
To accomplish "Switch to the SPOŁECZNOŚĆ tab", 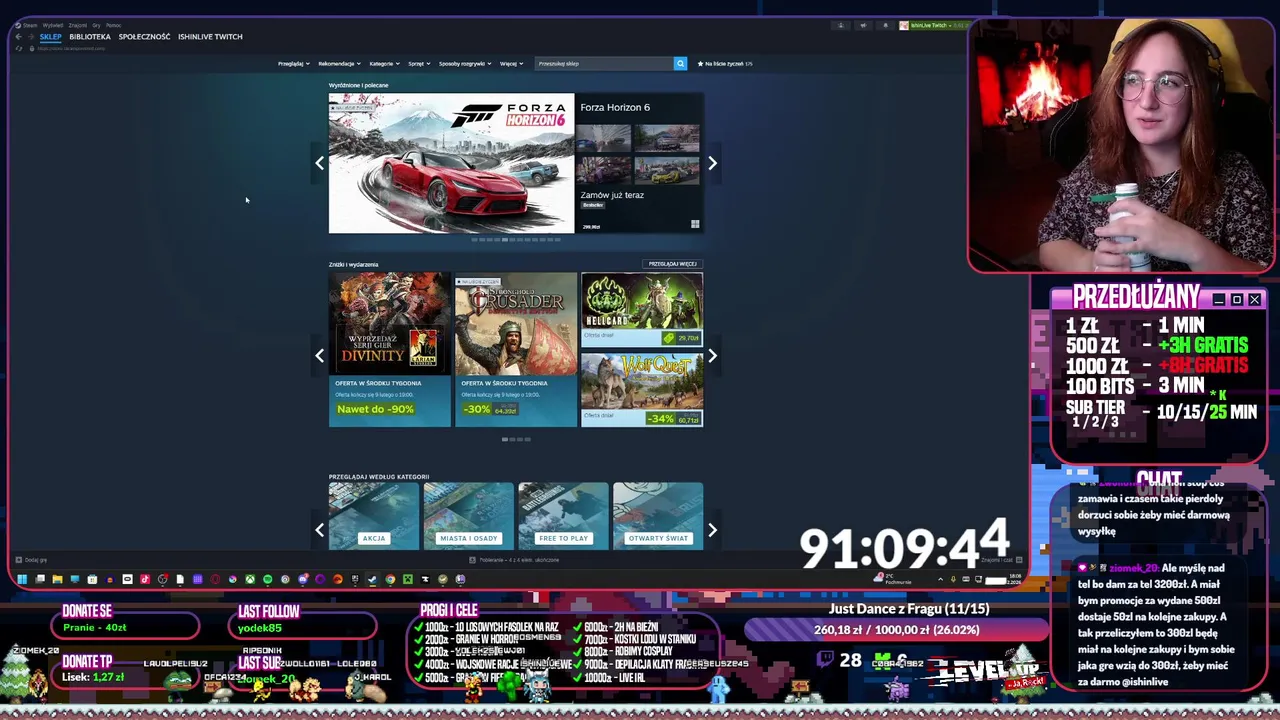I will point(144,37).
